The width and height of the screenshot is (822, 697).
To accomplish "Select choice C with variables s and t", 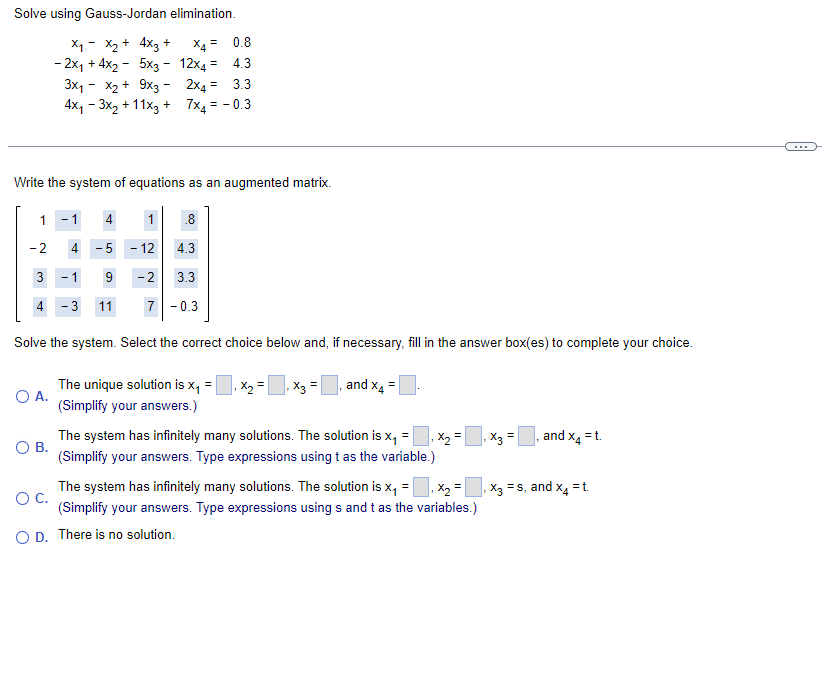I will coord(23,496).
